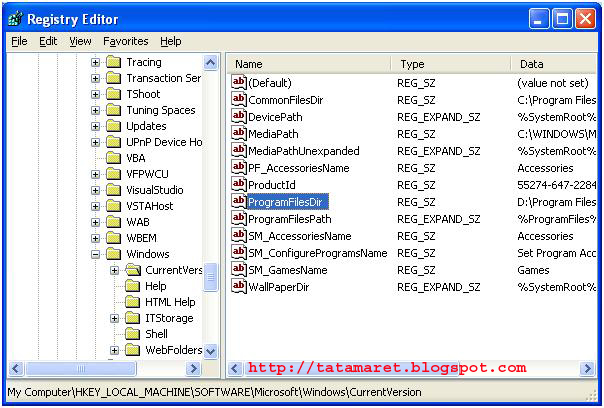The image size is (604, 408).
Task: Select the ProgramFilesPath value name
Action: (x=290, y=219)
